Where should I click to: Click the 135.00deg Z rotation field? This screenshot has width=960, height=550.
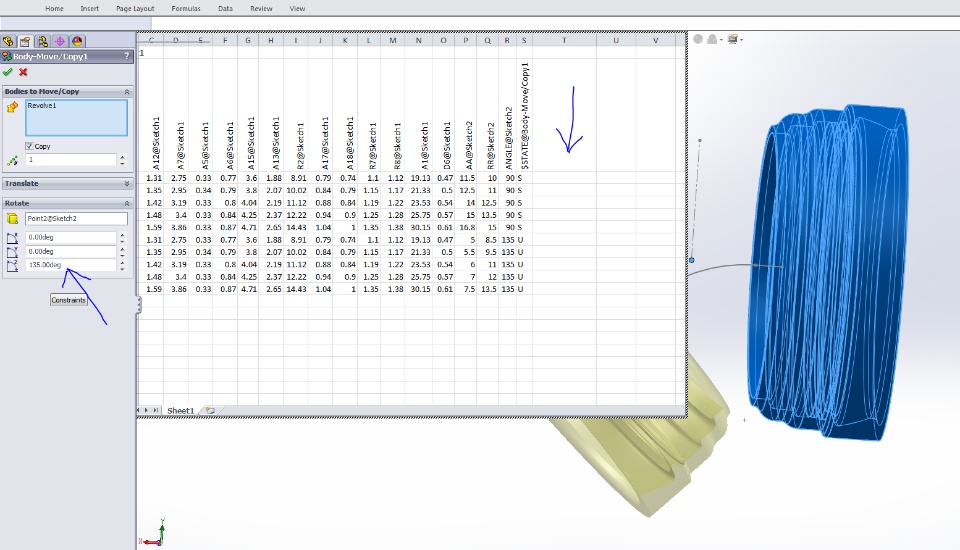click(71, 265)
